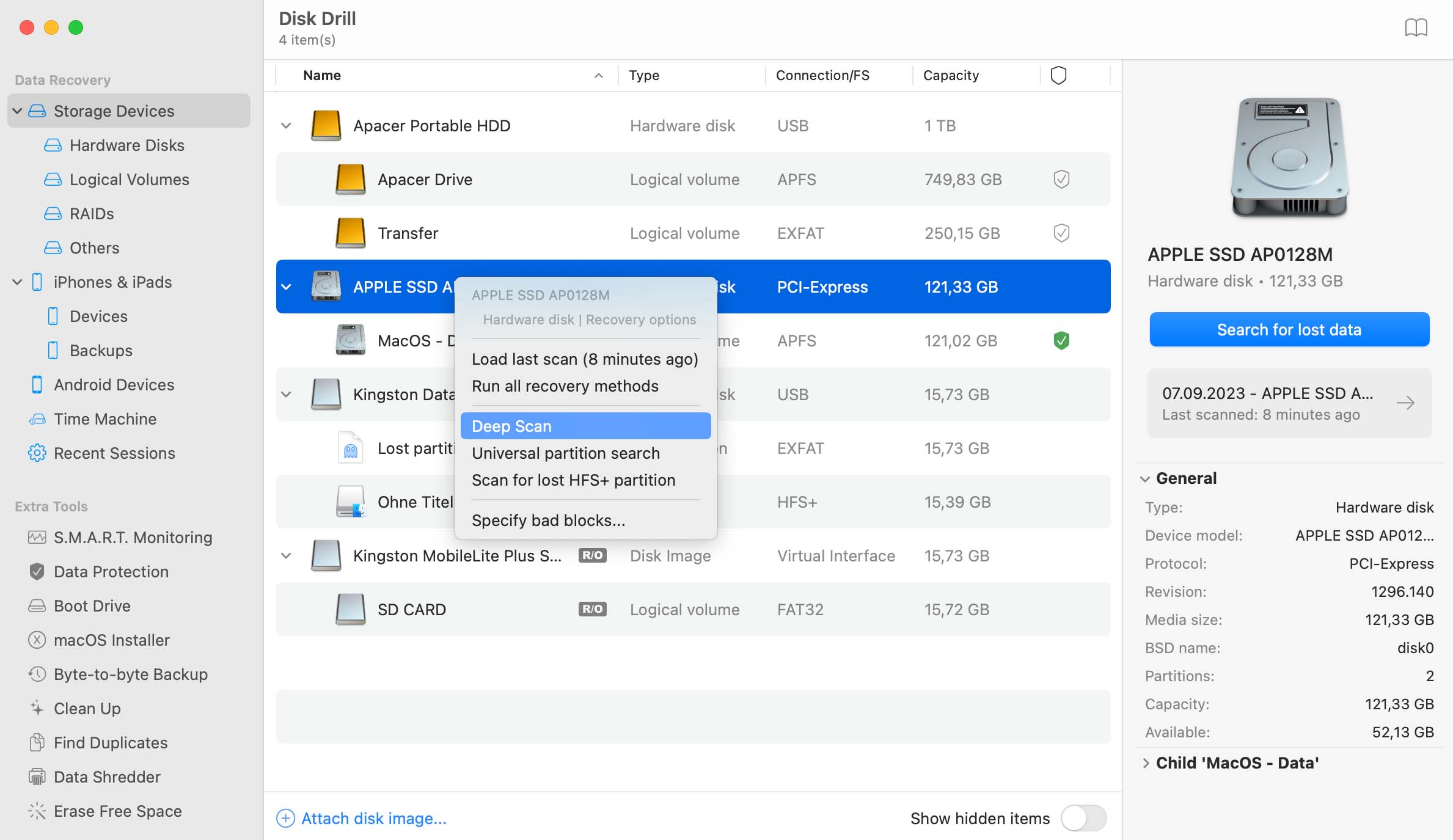Click the Find Duplicates icon
Image resolution: width=1453 pixels, height=840 pixels.
click(x=37, y=742)
